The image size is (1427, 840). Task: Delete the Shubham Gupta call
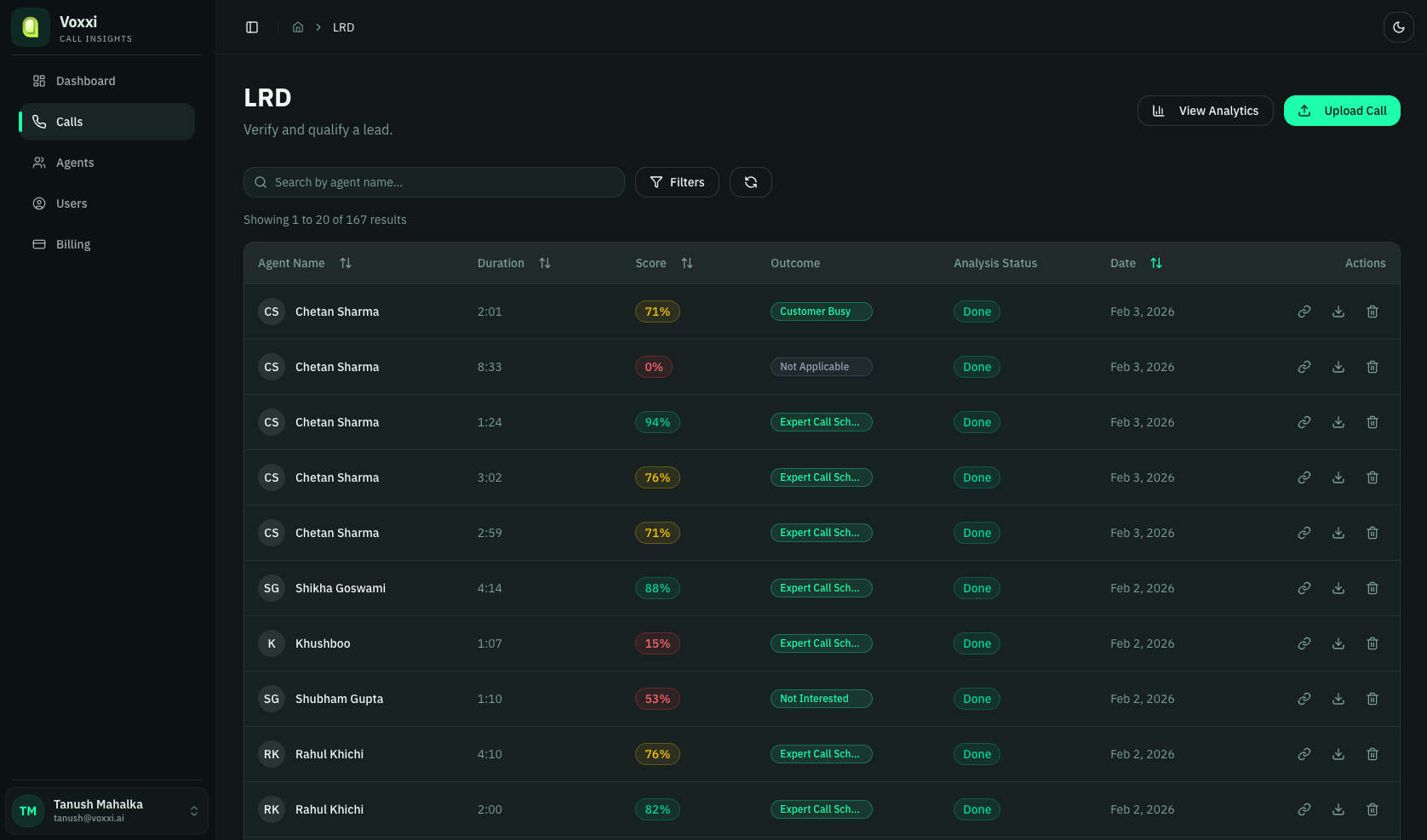point(1372,699)
